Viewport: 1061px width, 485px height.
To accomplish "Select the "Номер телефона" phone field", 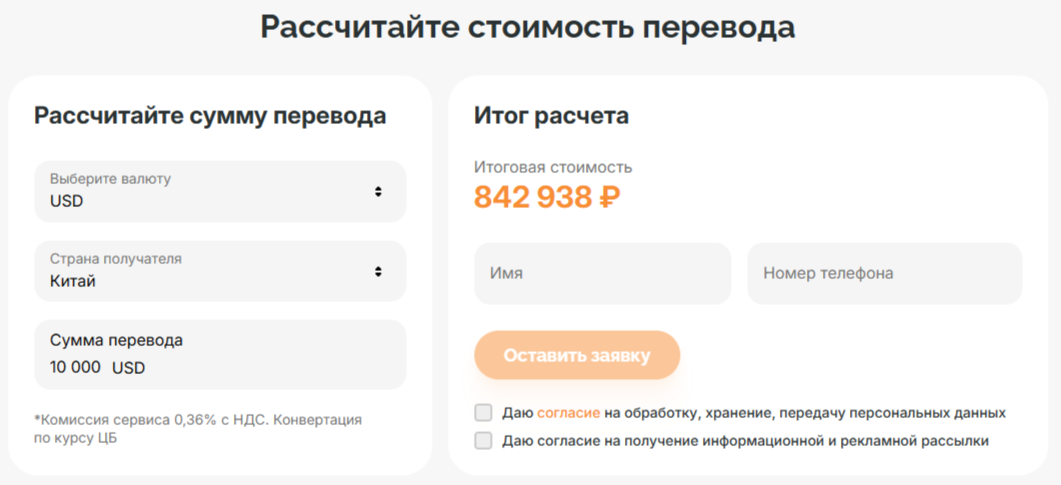I will pos(884,273).
